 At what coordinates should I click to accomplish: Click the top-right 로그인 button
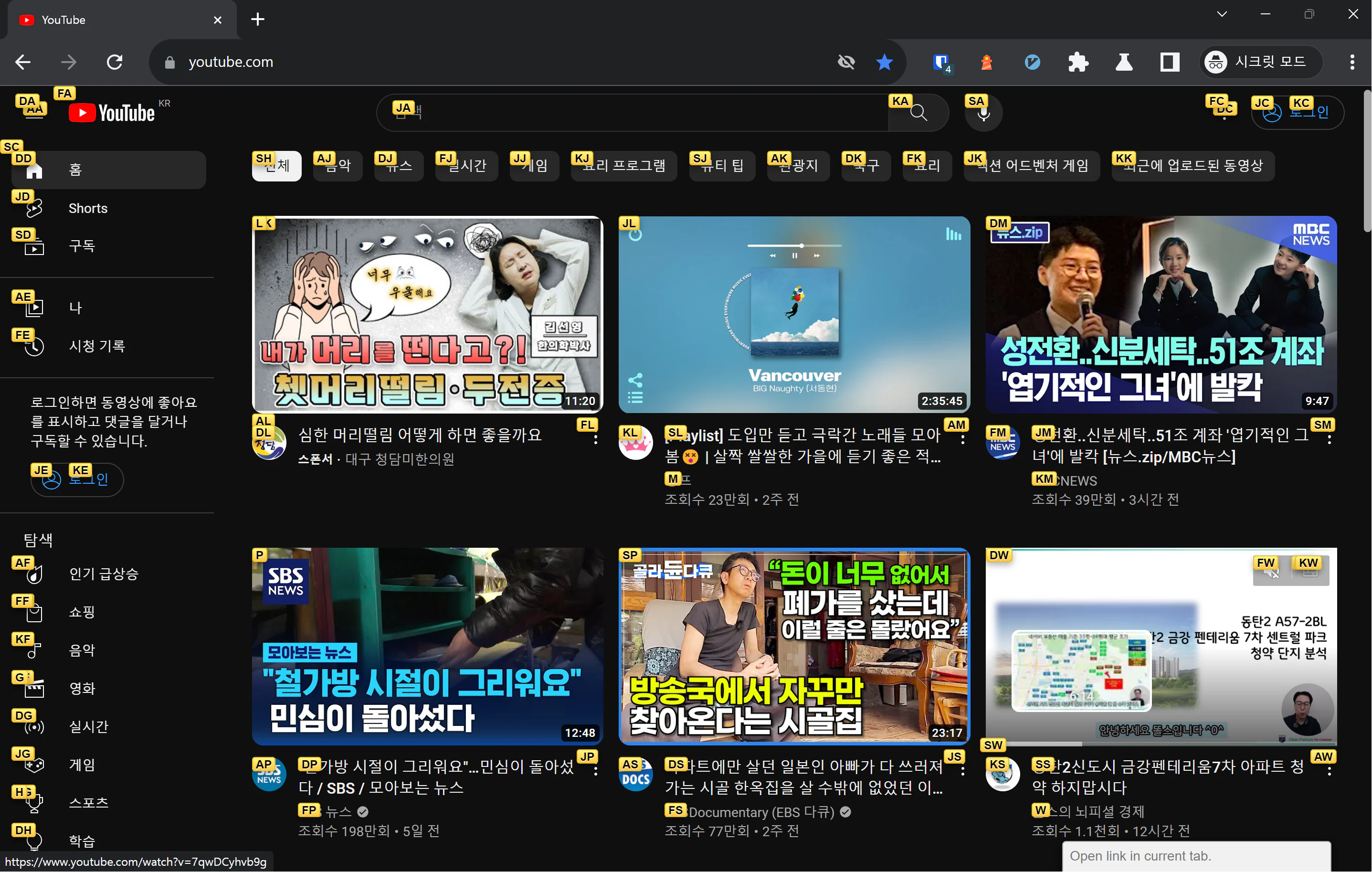[x=1298, y=112]
